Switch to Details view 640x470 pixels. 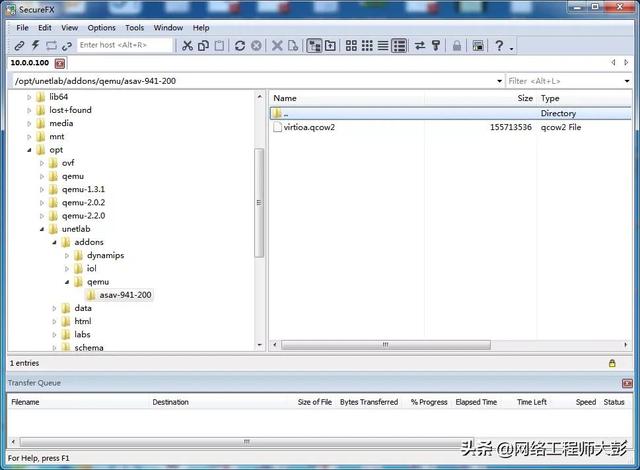399,45
